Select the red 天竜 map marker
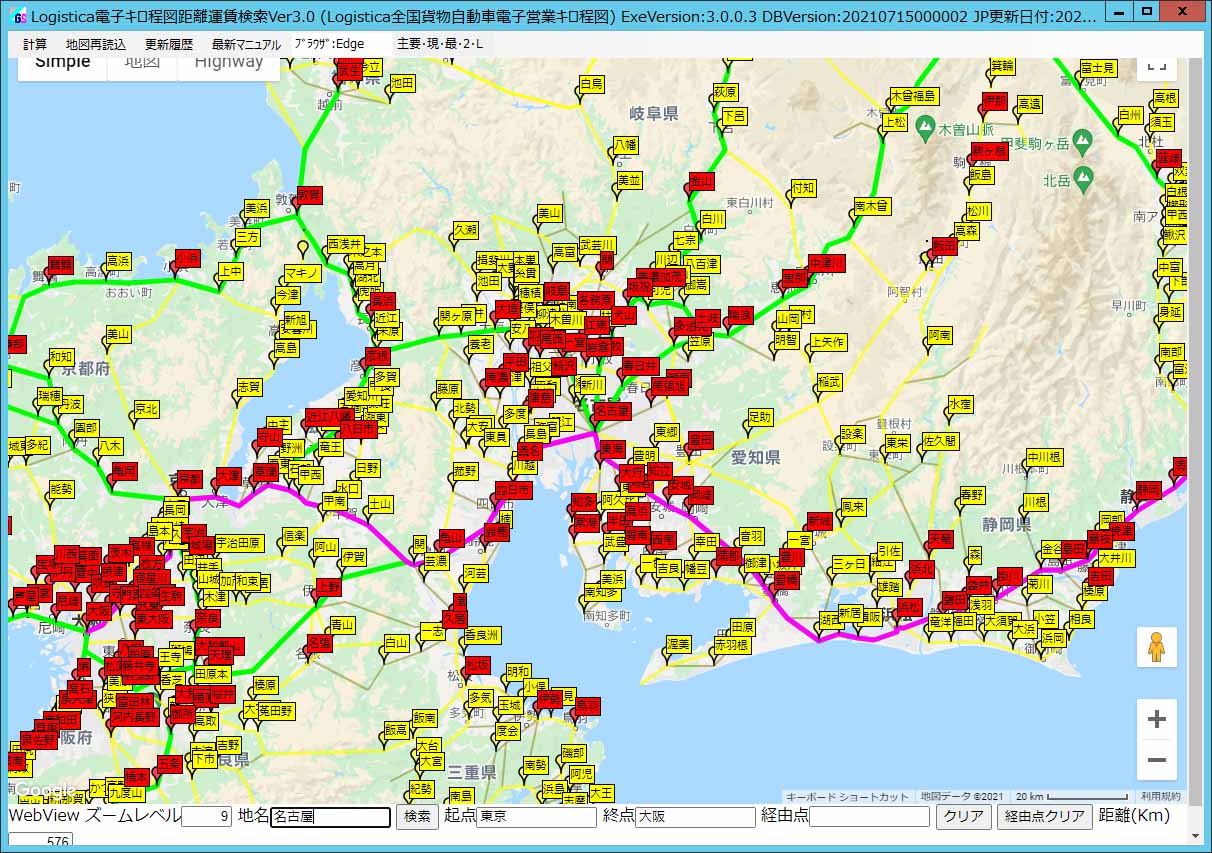This screenshot has width=1212, height=853. (940, 540)
